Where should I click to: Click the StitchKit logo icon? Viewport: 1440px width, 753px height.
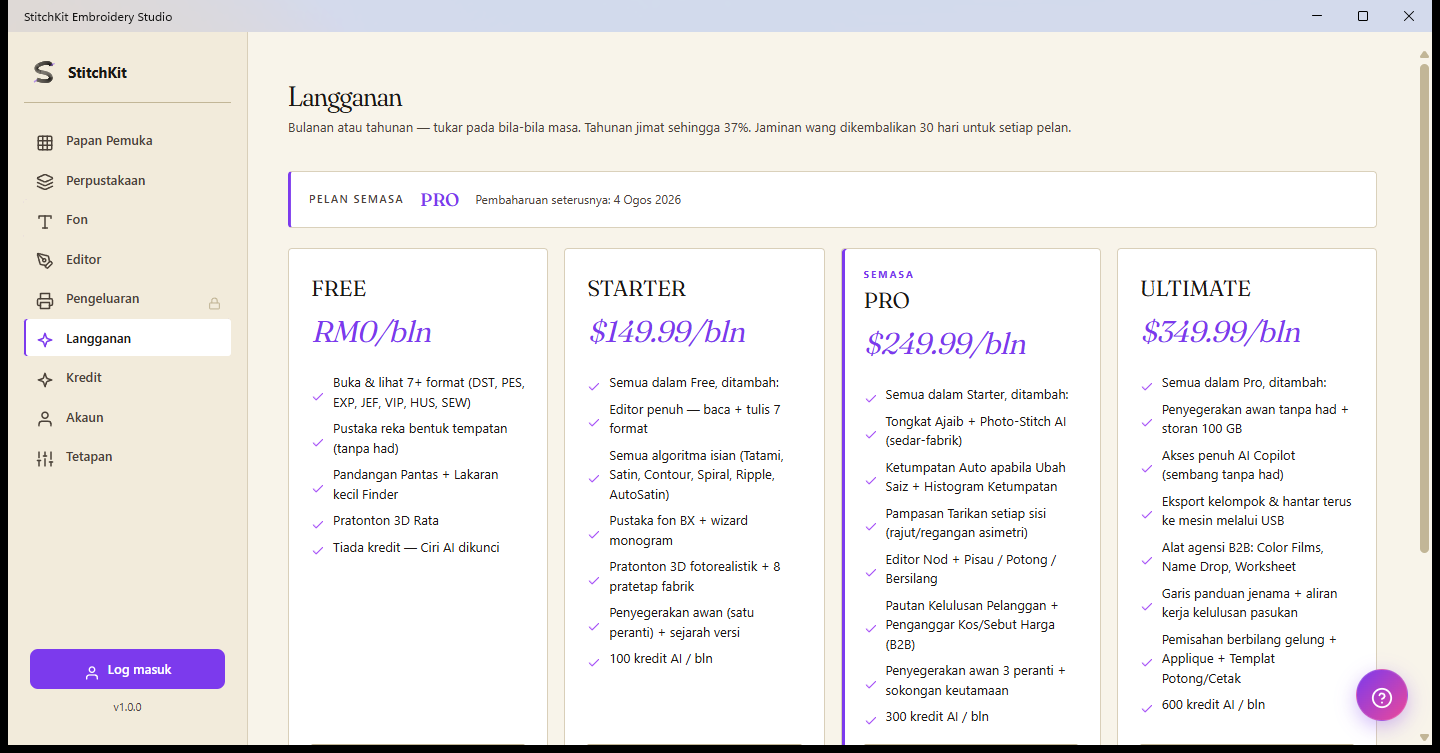pos(44,72)
